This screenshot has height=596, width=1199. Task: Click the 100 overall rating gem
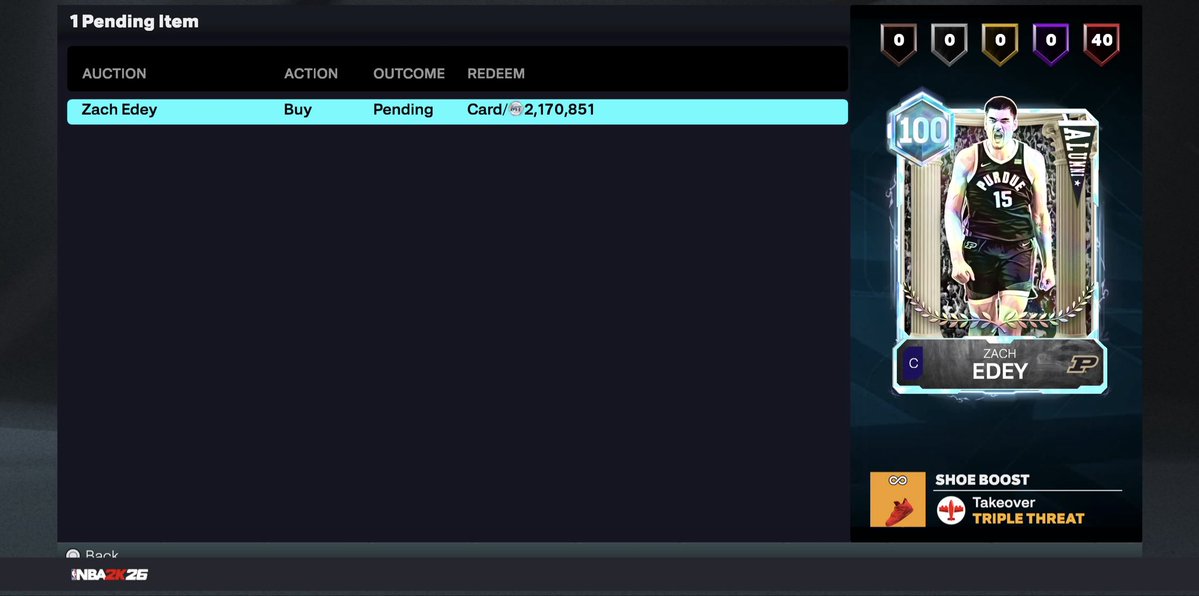point(921,129)
